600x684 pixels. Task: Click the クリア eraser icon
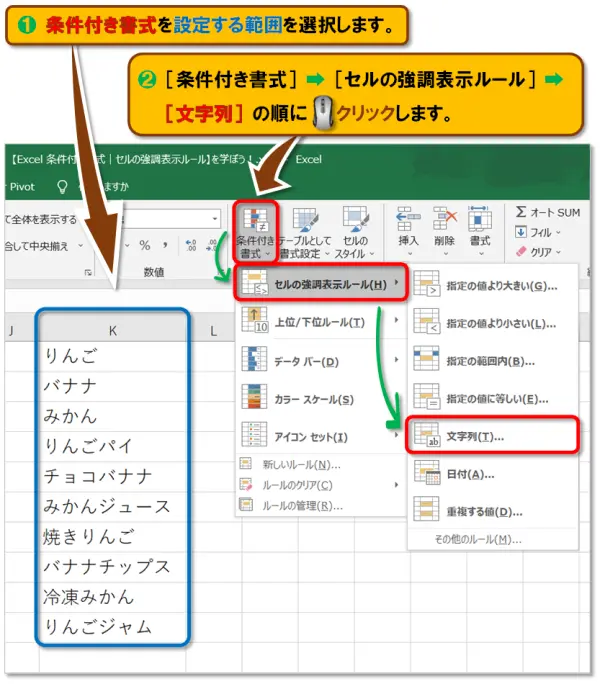pos(521,252)
